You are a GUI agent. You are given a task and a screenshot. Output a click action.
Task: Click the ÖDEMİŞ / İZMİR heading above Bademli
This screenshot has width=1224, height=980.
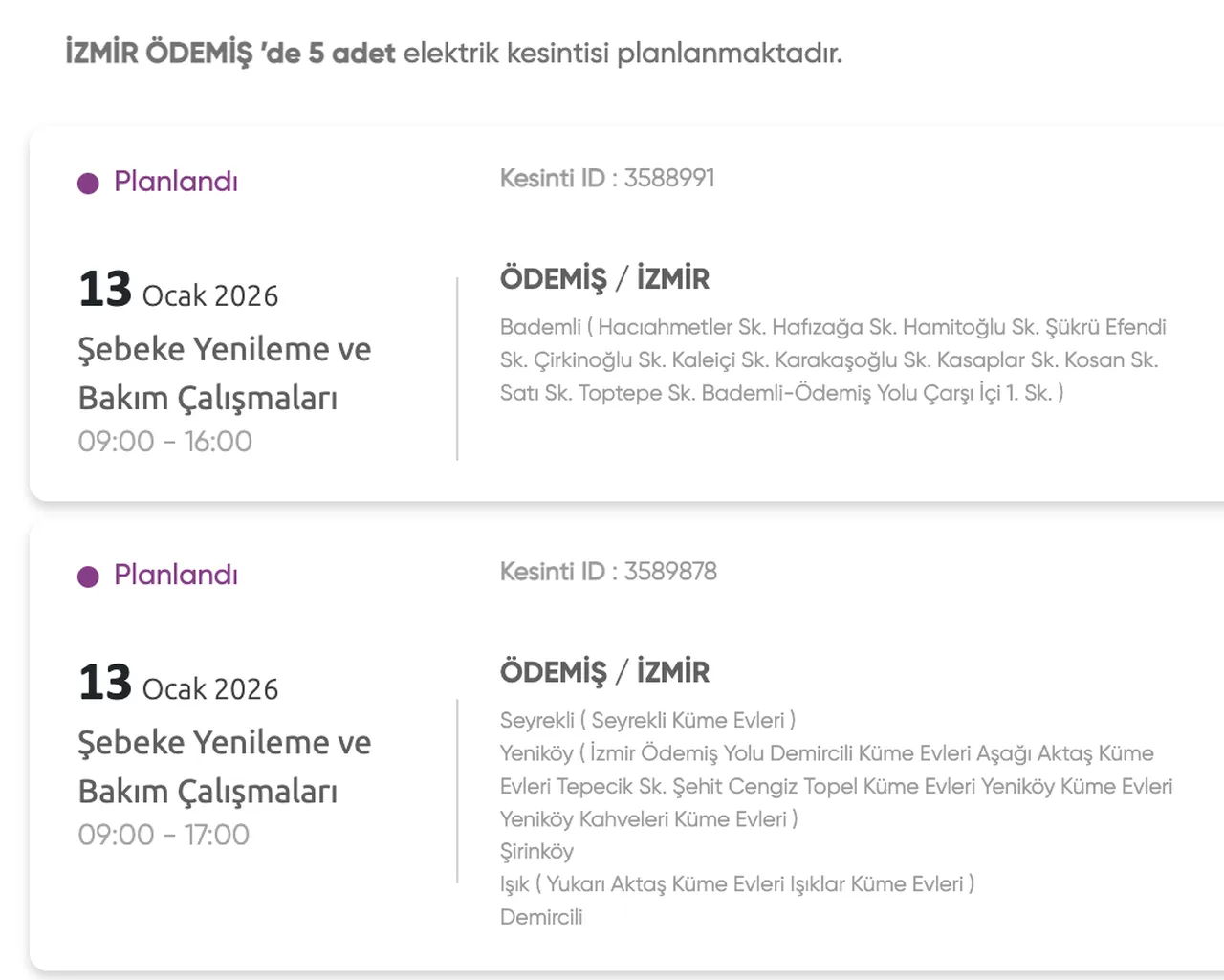pos(604,279)
